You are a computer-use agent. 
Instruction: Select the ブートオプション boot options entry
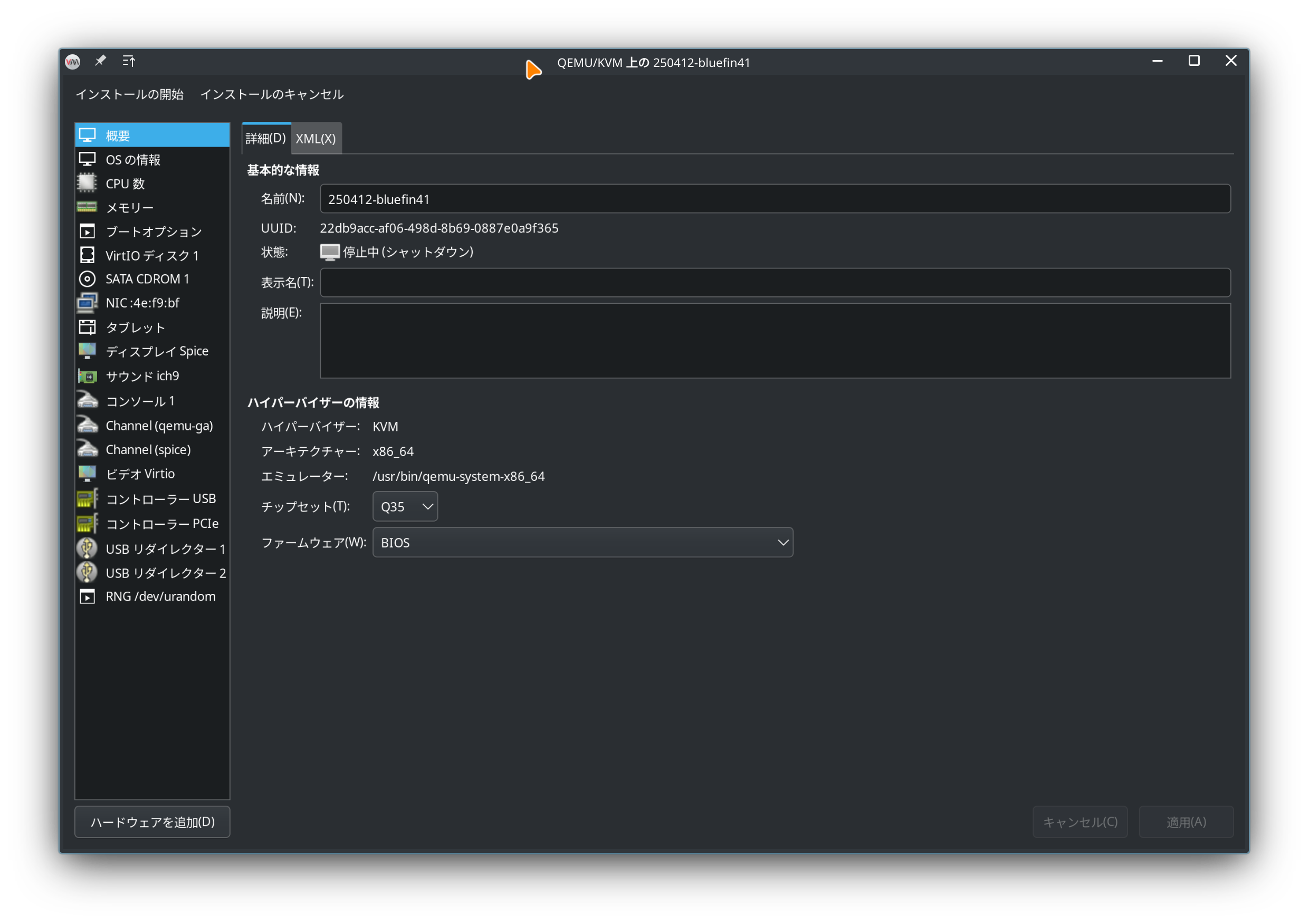pyautogui.click(x=154, y=232)
